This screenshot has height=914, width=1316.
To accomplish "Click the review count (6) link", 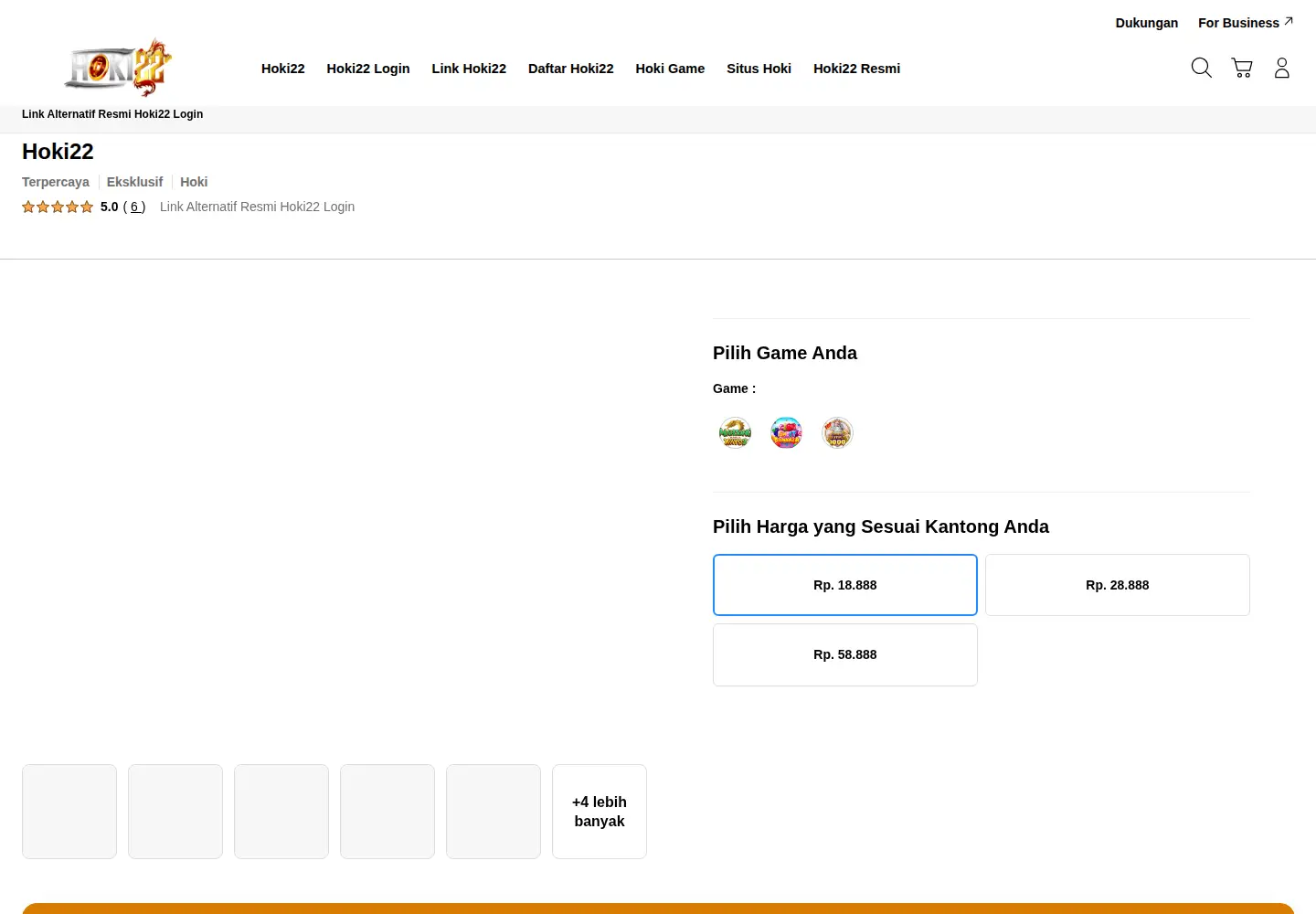I will (134, 207).
